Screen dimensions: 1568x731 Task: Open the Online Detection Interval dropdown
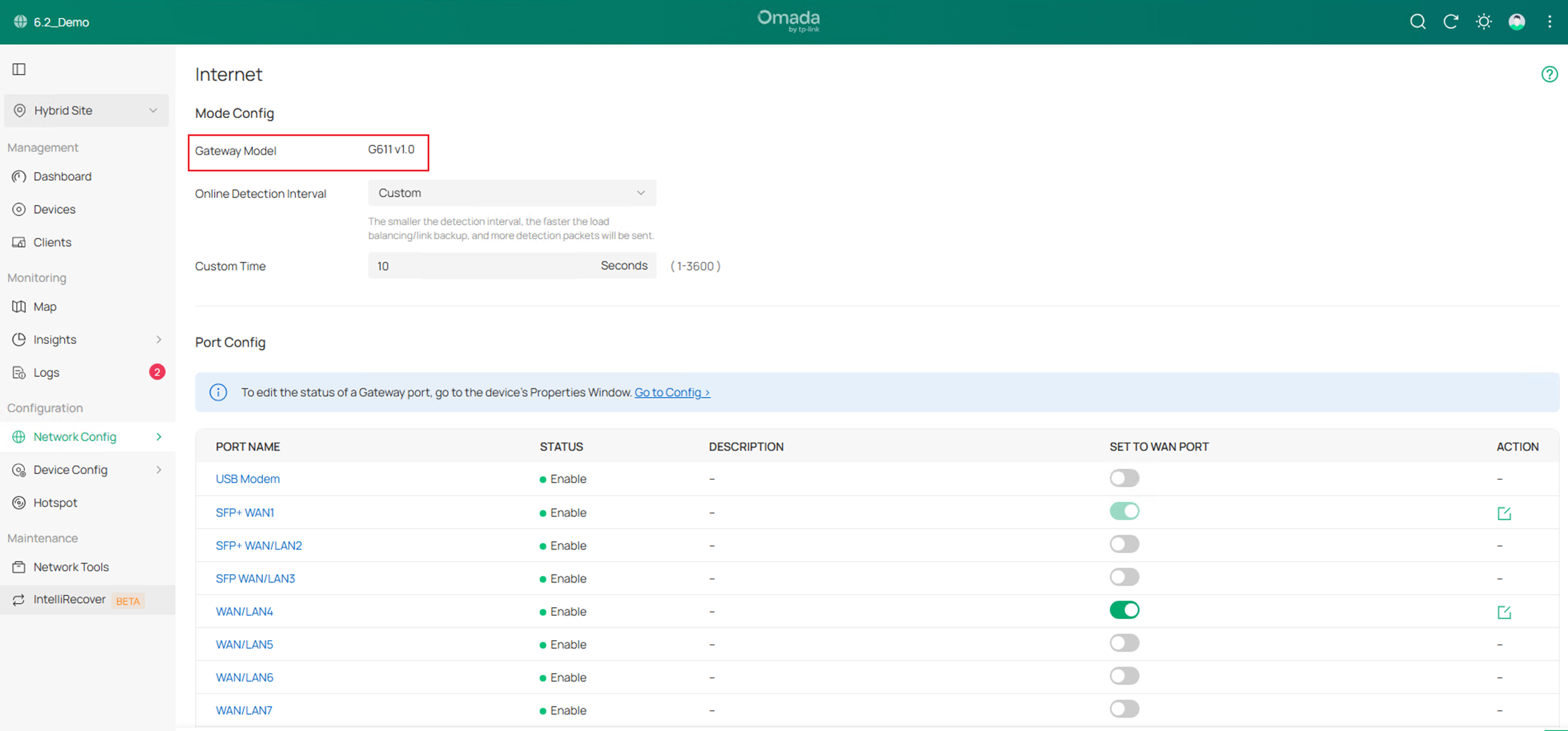[511, 192]
